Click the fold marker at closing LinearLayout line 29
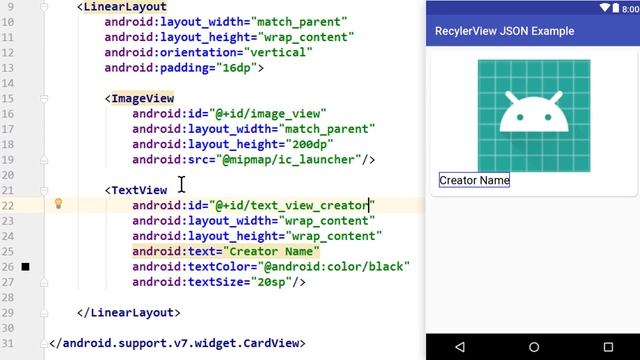 [x=44, y=313]
